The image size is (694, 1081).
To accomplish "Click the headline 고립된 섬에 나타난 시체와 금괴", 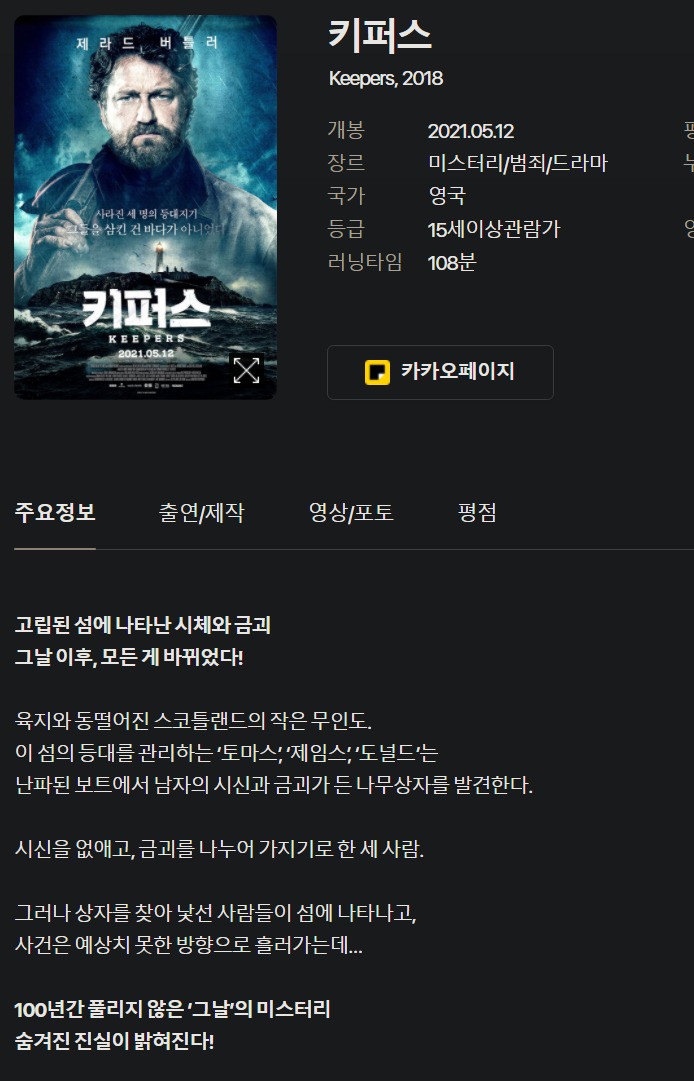I will (x=143, y=625).
